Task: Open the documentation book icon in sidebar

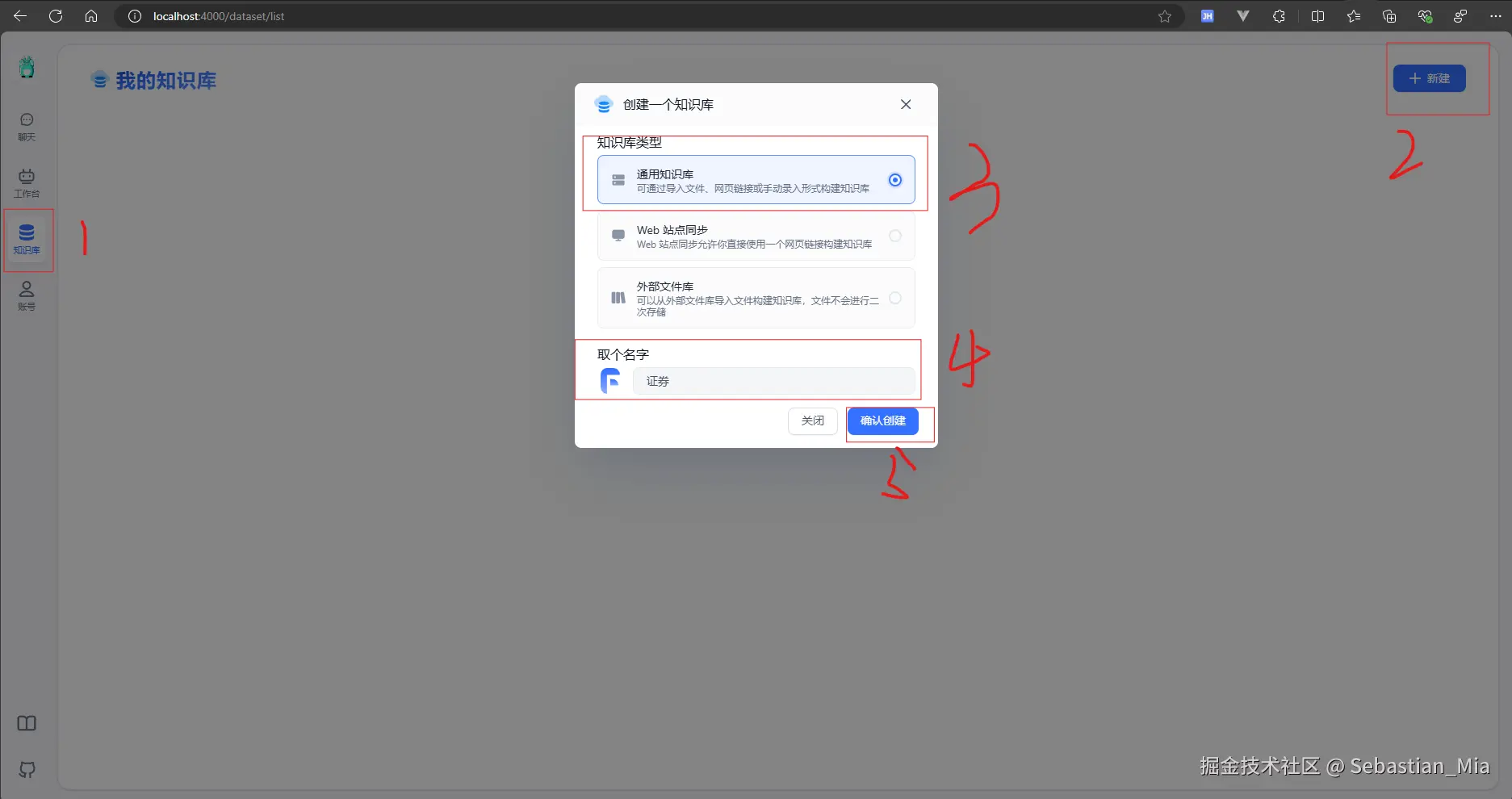Action: 27,723
